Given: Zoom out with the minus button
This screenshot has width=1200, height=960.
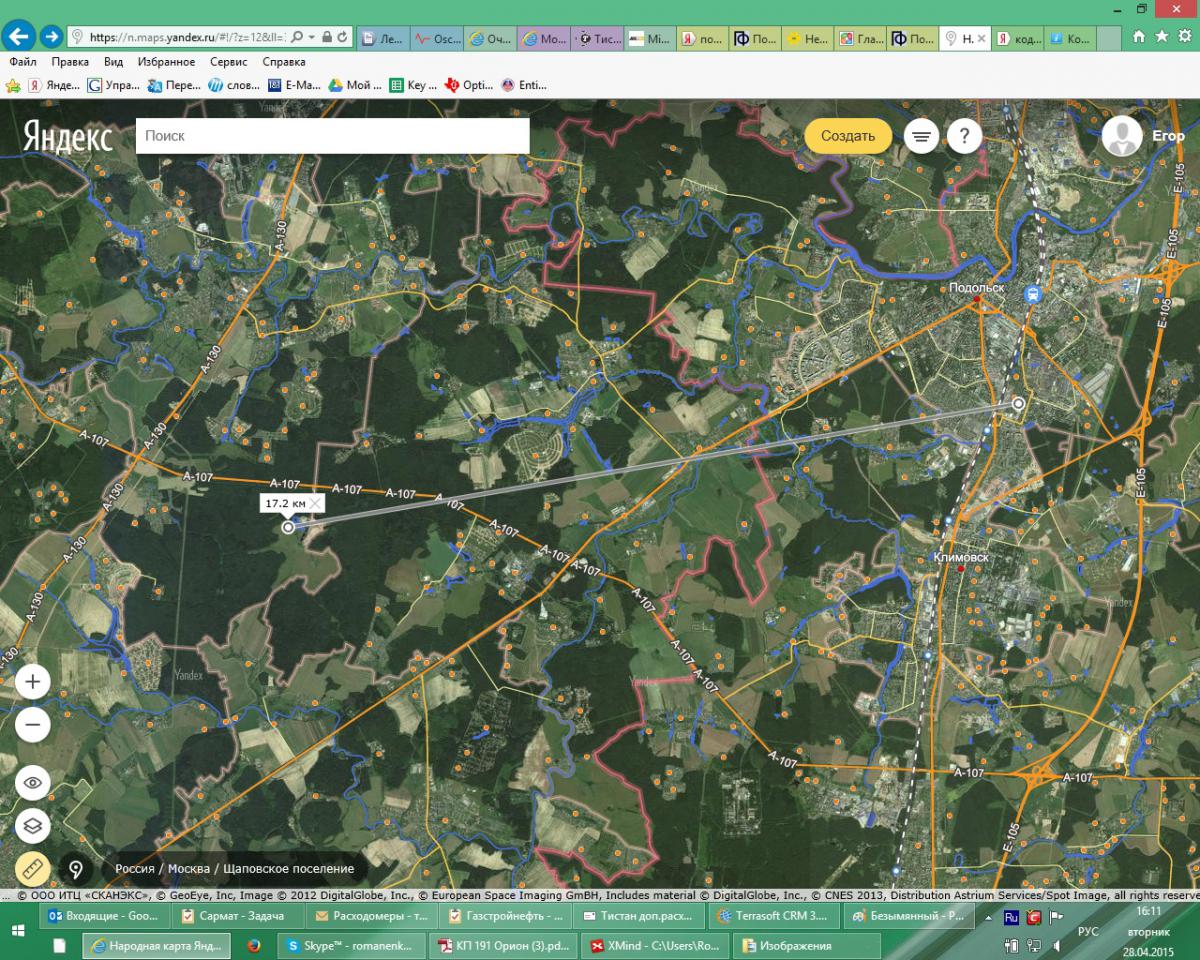Looking at the screenshot, I should pos(33,725).
